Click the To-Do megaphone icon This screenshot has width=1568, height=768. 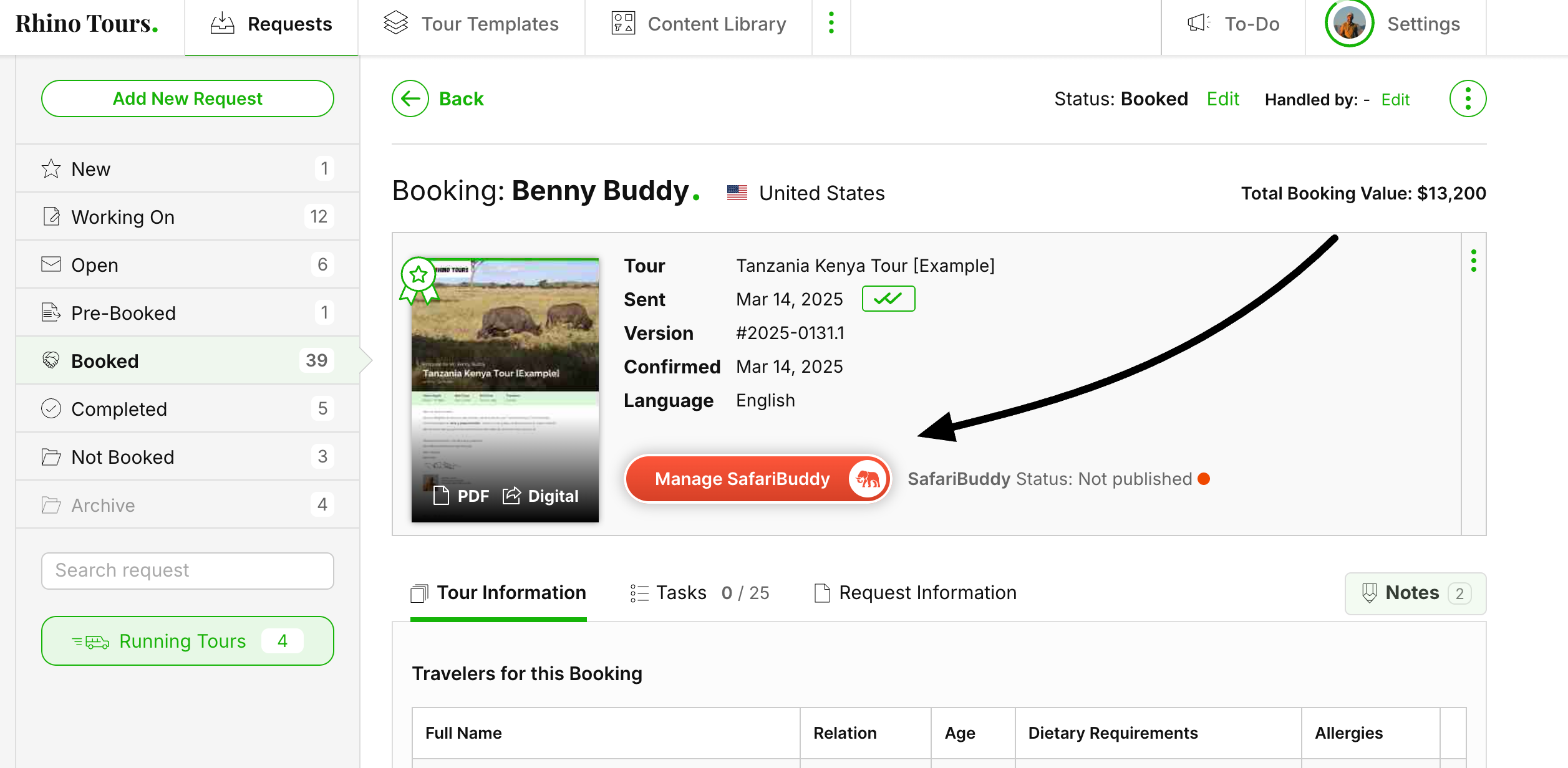click(1198, 24)
